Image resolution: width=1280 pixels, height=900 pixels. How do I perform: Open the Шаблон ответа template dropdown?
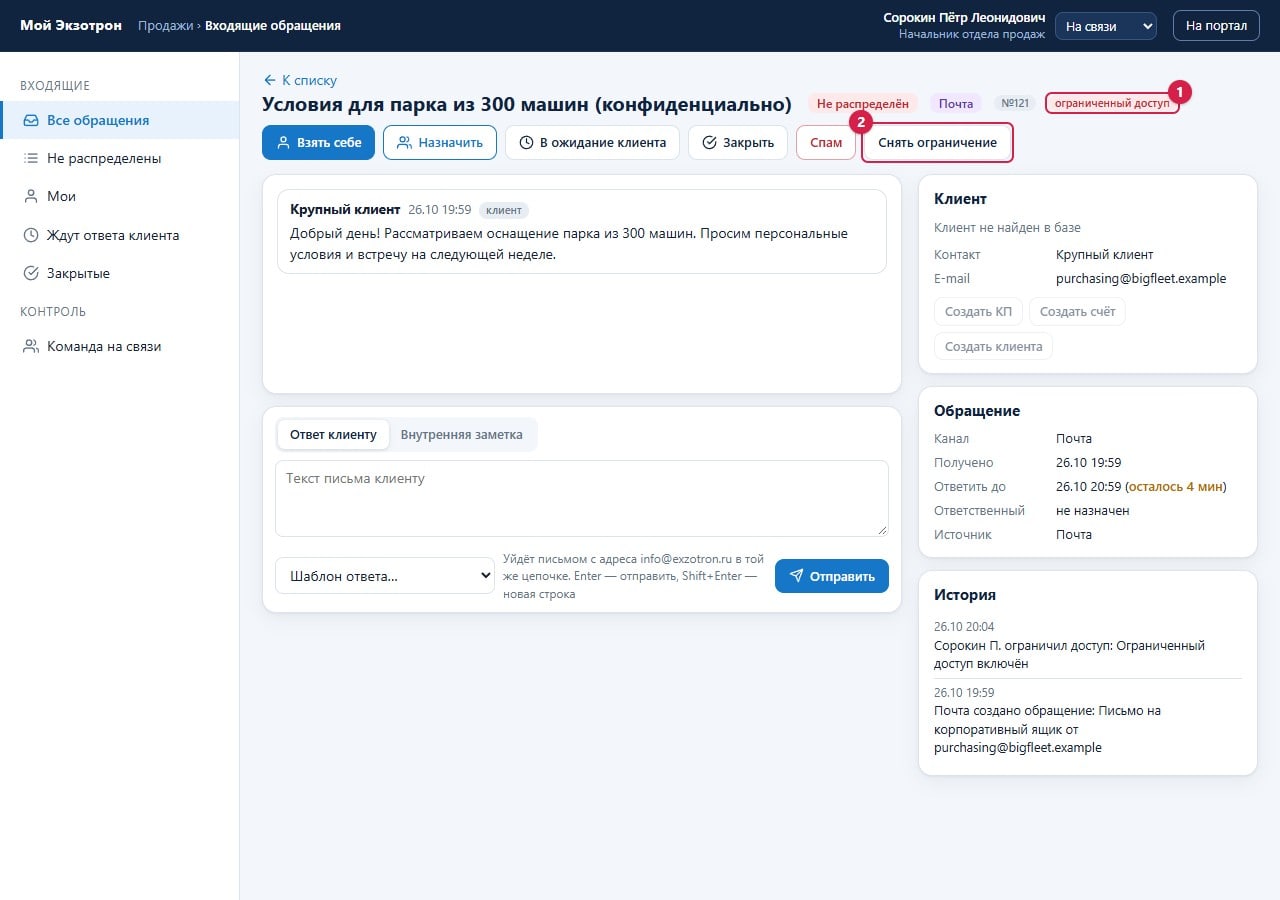(385, 576)
